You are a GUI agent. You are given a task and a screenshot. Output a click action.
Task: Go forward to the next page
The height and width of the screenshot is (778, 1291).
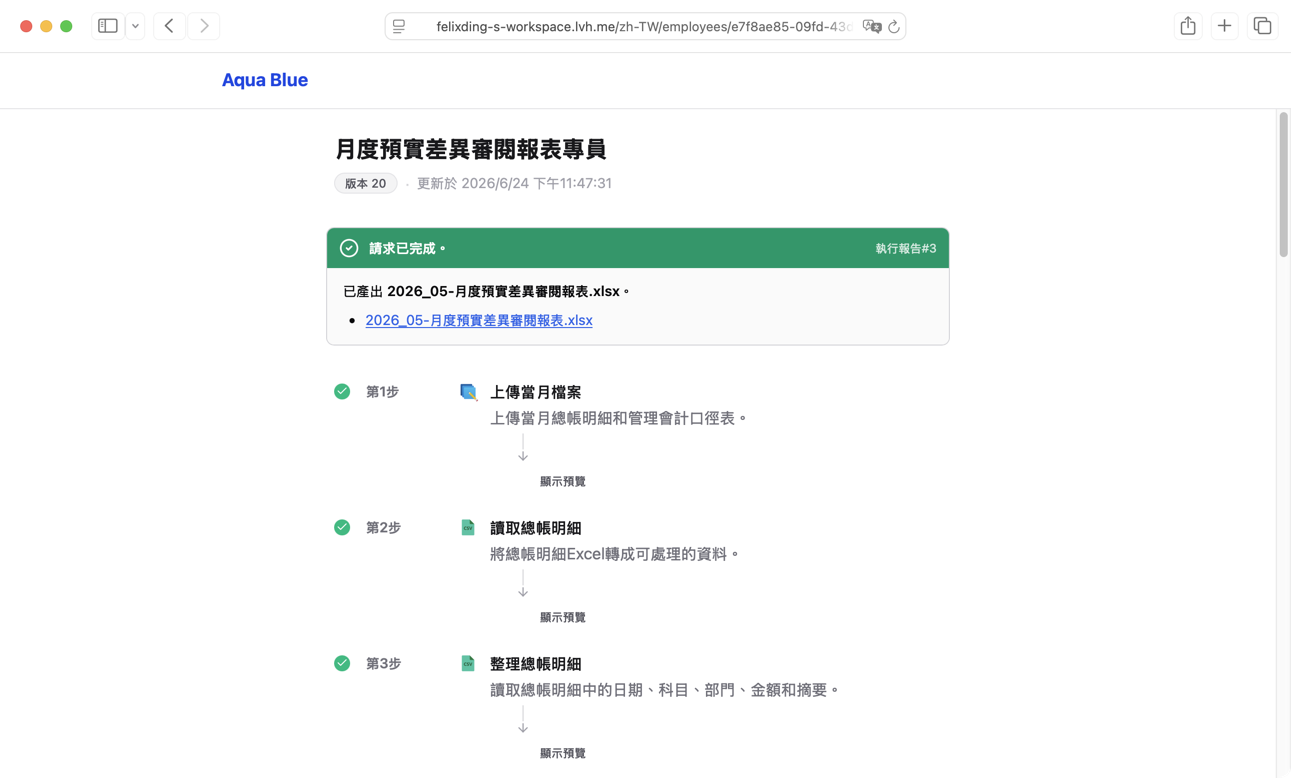204,26
